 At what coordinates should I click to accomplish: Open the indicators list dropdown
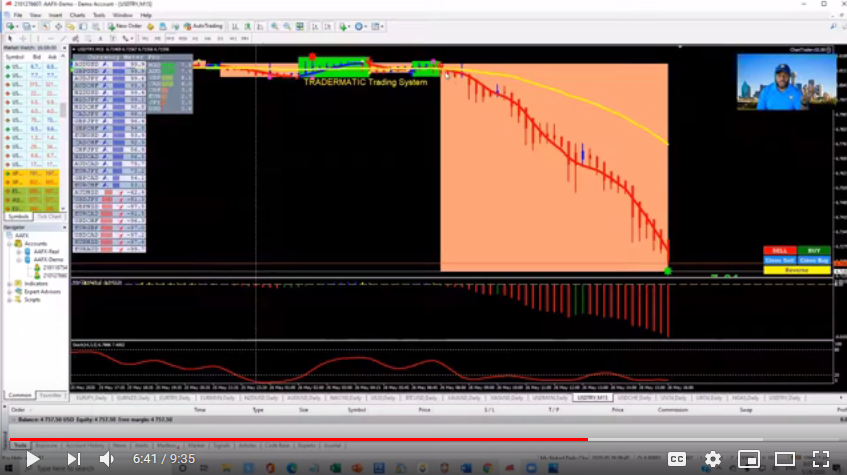pyautogui.click(x=344, y=26)
